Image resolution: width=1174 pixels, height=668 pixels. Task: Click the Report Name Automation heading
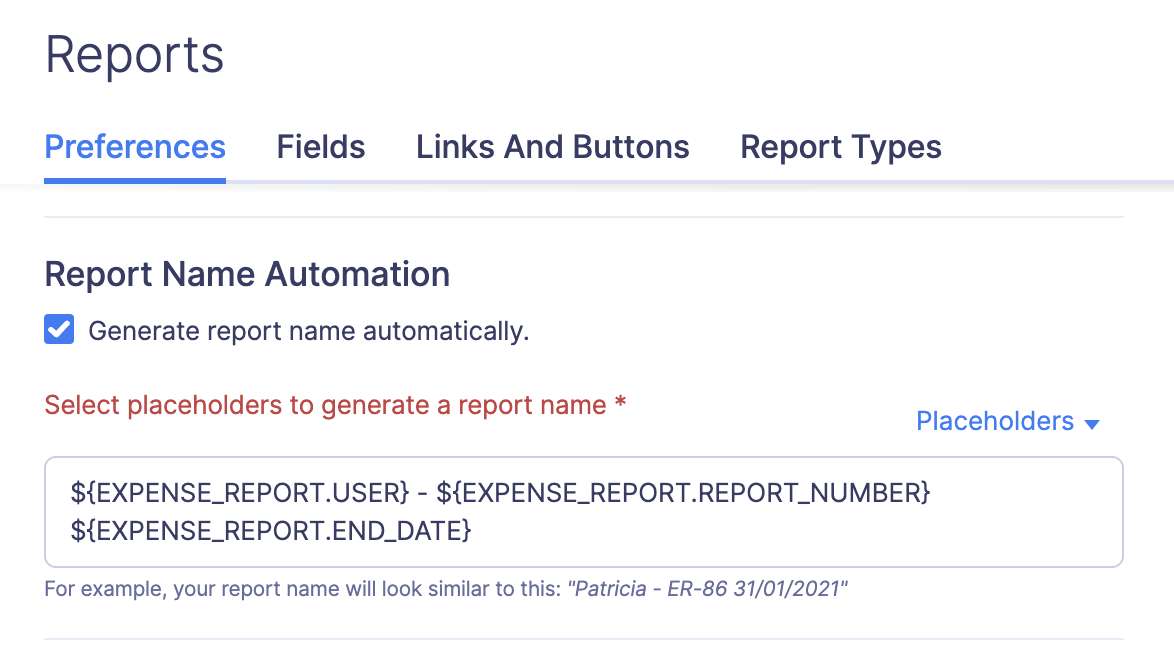tap(247, 274)
